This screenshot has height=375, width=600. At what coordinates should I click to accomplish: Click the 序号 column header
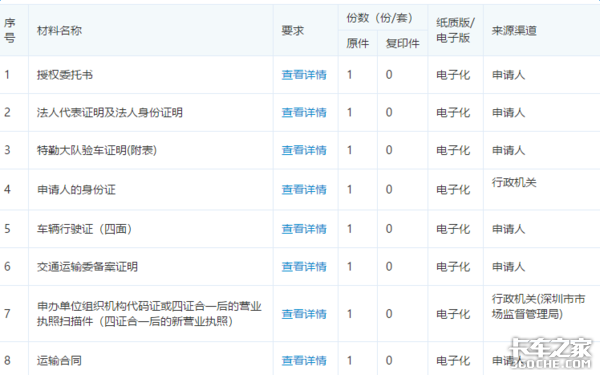click(x=10, y=31)
